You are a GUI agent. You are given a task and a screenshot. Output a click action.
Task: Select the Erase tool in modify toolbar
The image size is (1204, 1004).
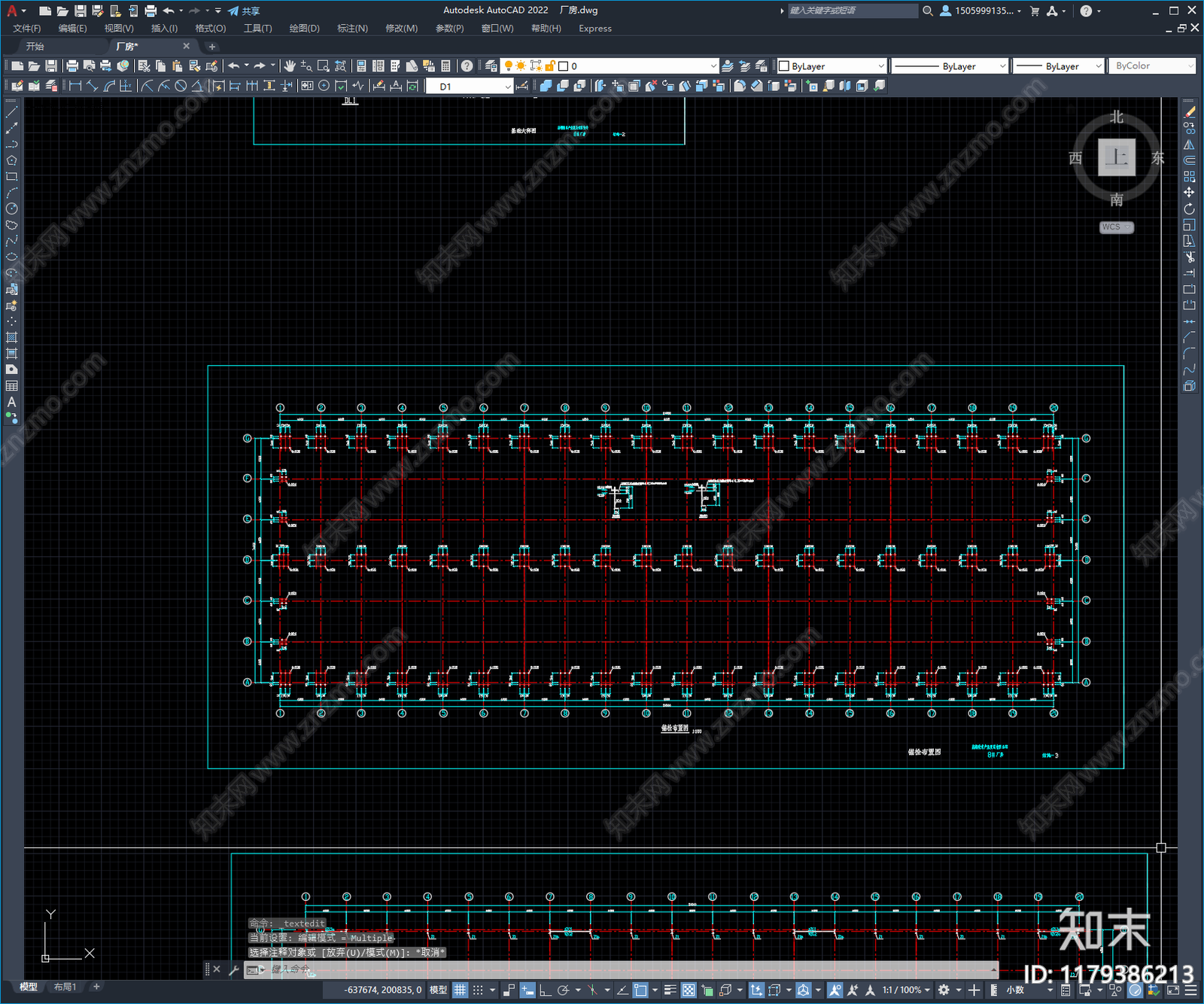(1189, 111)
